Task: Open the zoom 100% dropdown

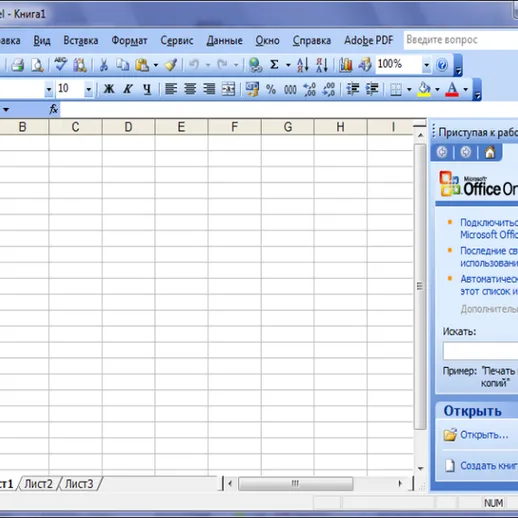Action: click(x=426, y=65)
